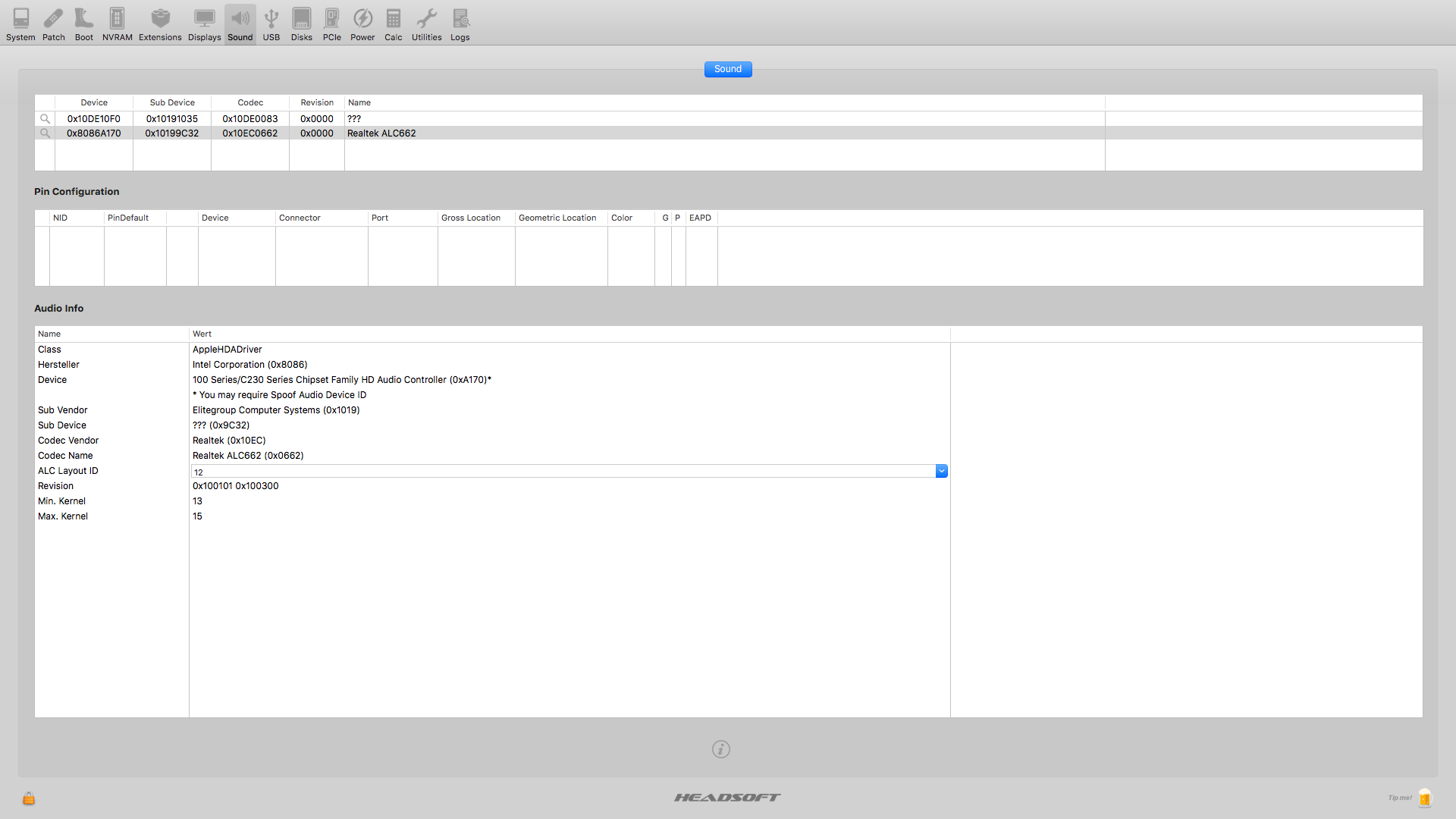Open the Utilities section
The width and height of the screenshot is (1456, 819).
pyautogui.click(x=426, y=24)
